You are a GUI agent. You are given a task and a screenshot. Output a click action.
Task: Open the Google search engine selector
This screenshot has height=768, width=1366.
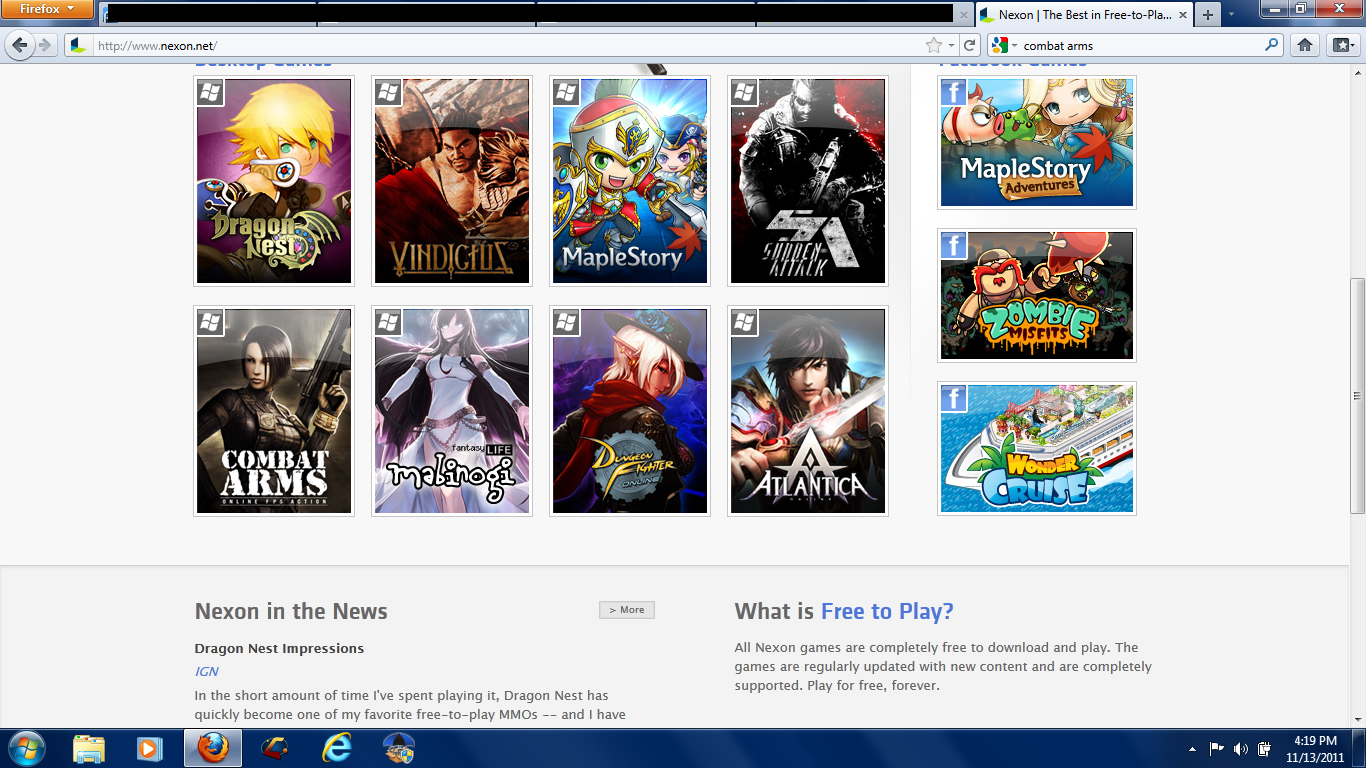1003,45
